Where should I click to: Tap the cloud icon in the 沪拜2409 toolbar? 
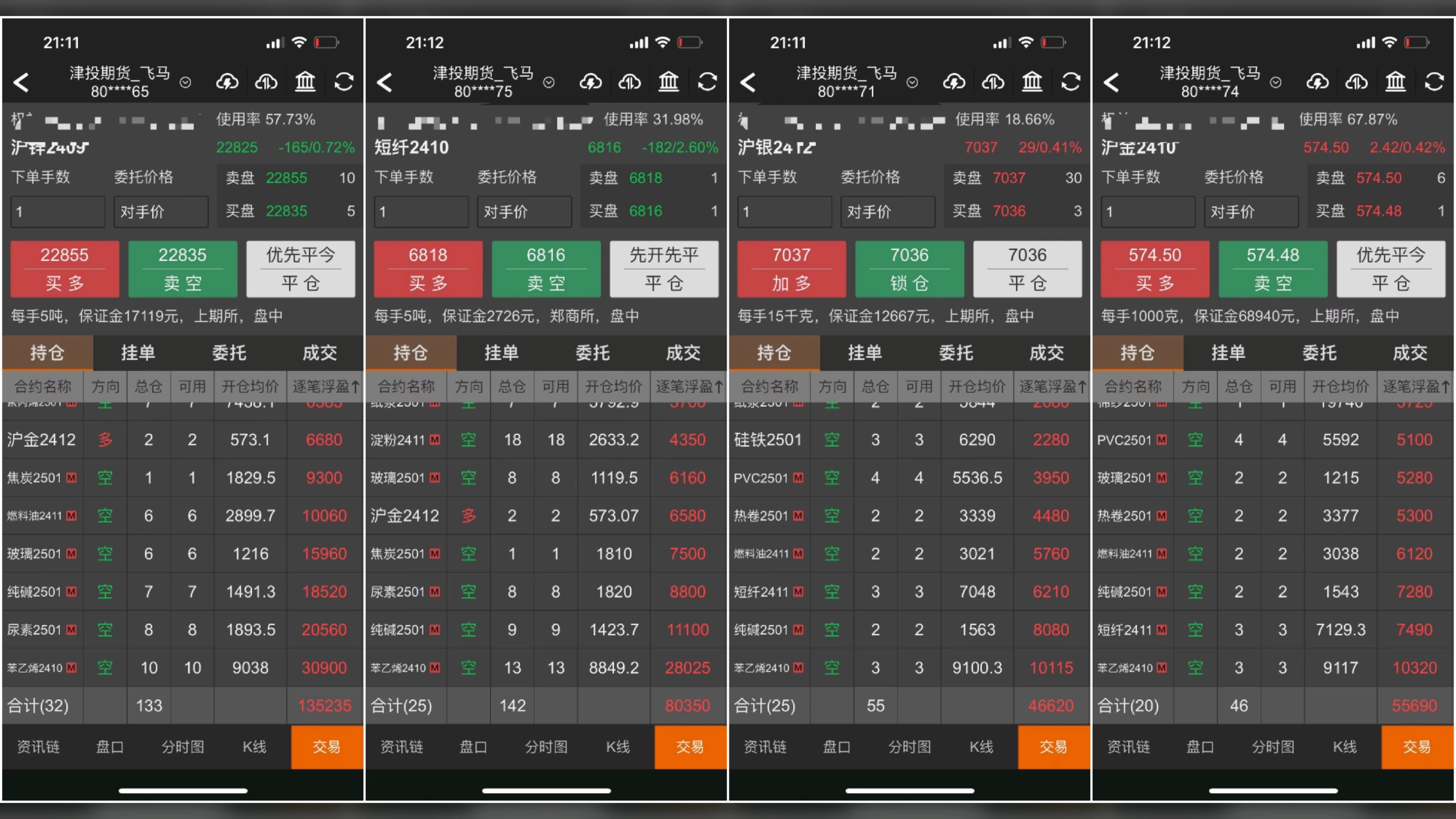(x=227, y=82)
